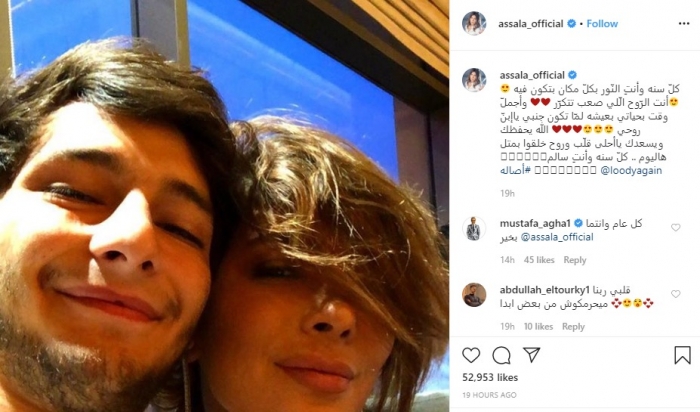The image size is (700, 412).
Task: View abdullah_eltourky1's profile avatar
Action: coord(474,295)
